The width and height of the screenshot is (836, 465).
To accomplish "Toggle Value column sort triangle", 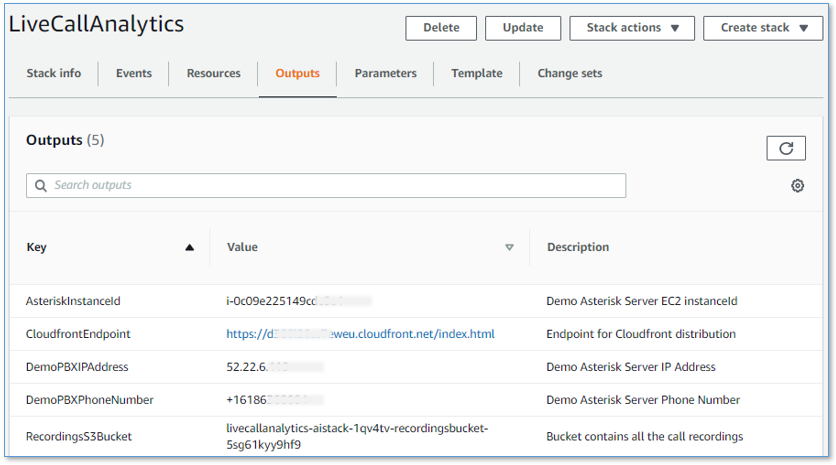I will pyautogui.click(x=509, y=248).
